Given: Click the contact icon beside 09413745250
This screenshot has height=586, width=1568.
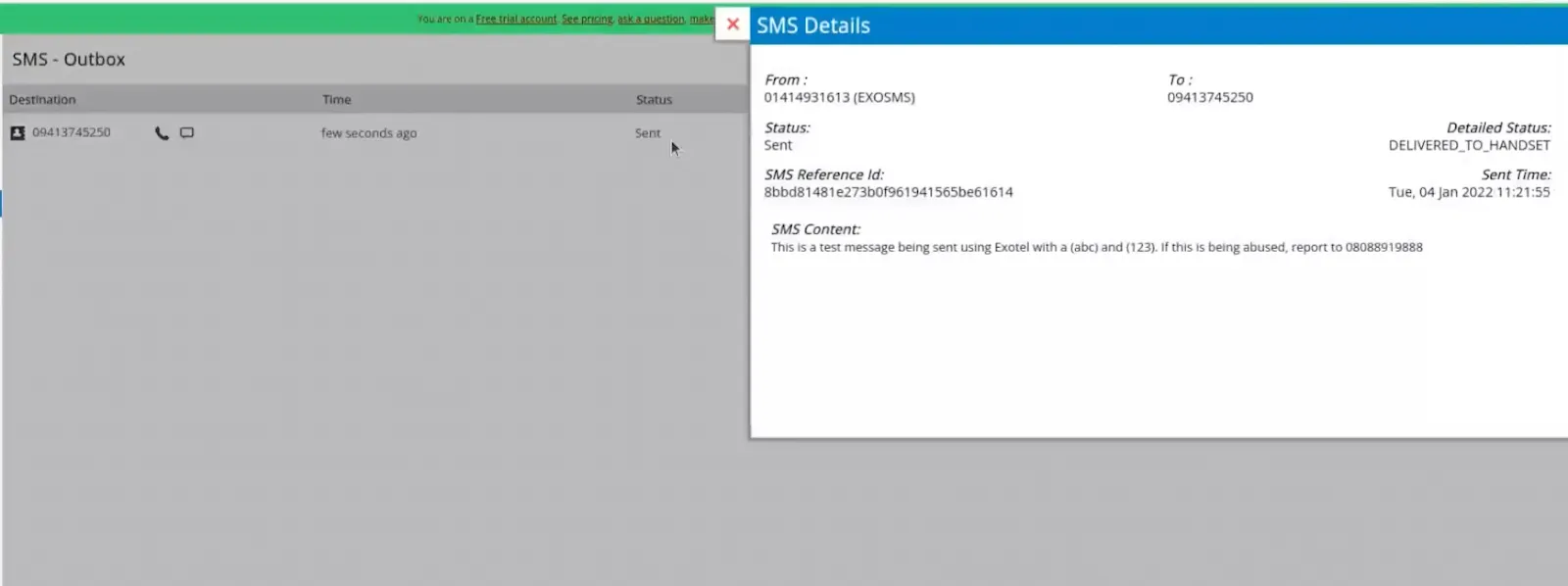Looking at the screenshot, I should [18, 133].
